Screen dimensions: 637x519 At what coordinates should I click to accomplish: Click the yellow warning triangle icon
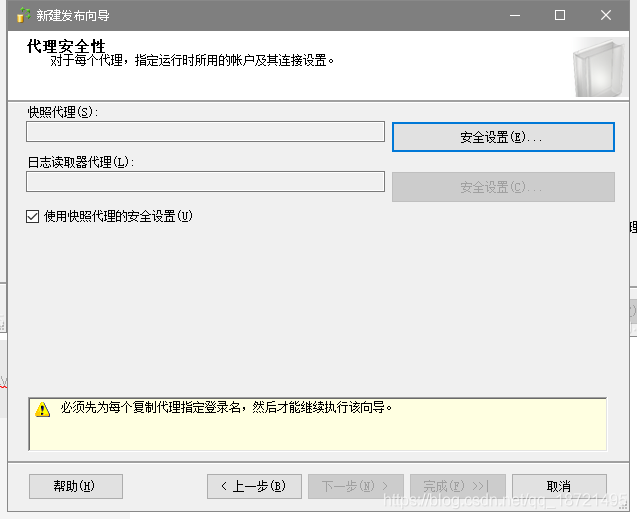pyautogui.click(x=43, y=409)
